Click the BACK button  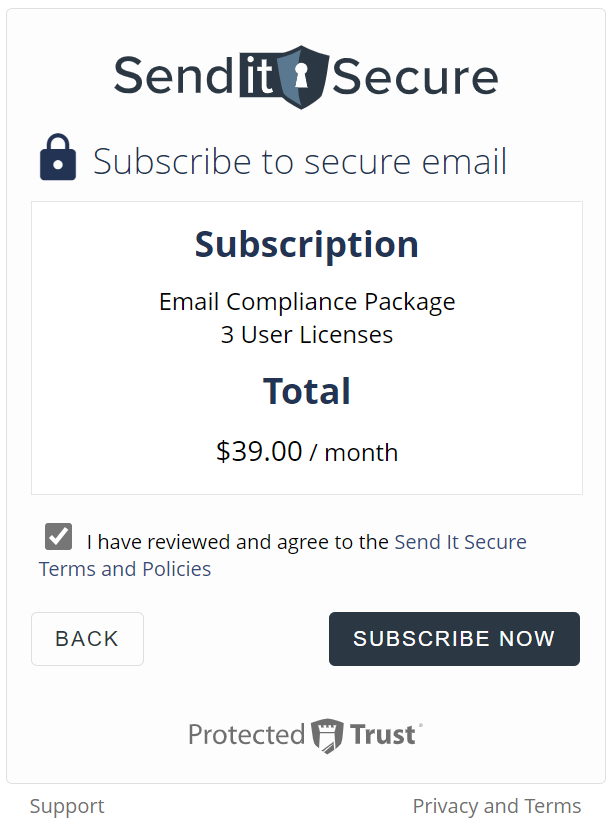coord(88,639)
